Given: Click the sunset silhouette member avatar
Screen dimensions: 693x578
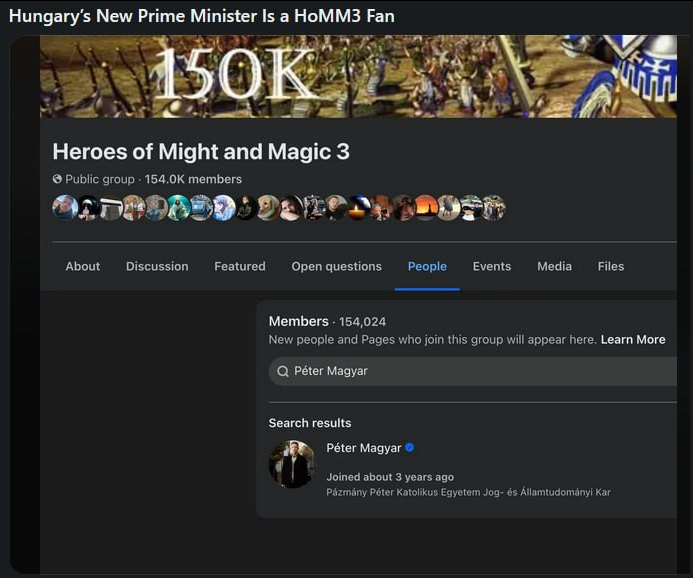Looking at the screenshot, I should 426,208.
